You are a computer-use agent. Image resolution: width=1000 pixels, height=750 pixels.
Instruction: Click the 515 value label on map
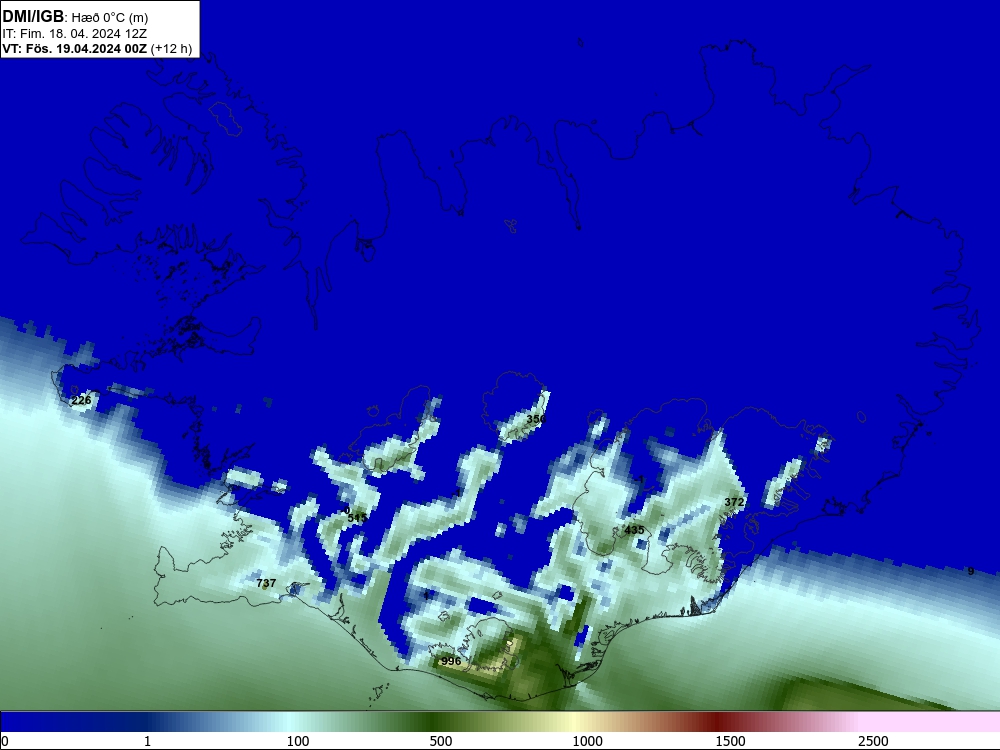[357, 518]
